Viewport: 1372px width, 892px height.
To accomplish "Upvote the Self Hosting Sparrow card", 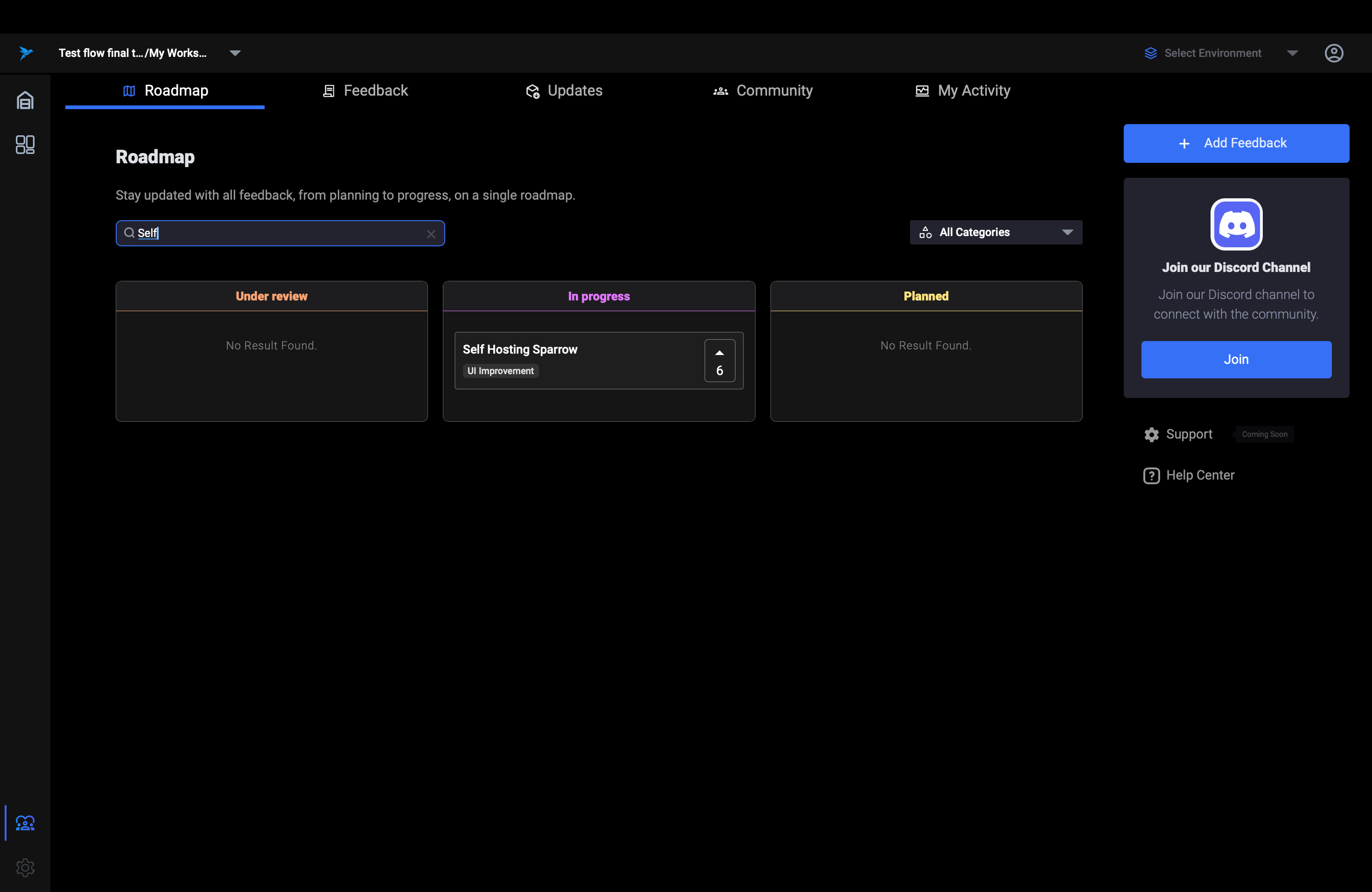I will 720,361.
